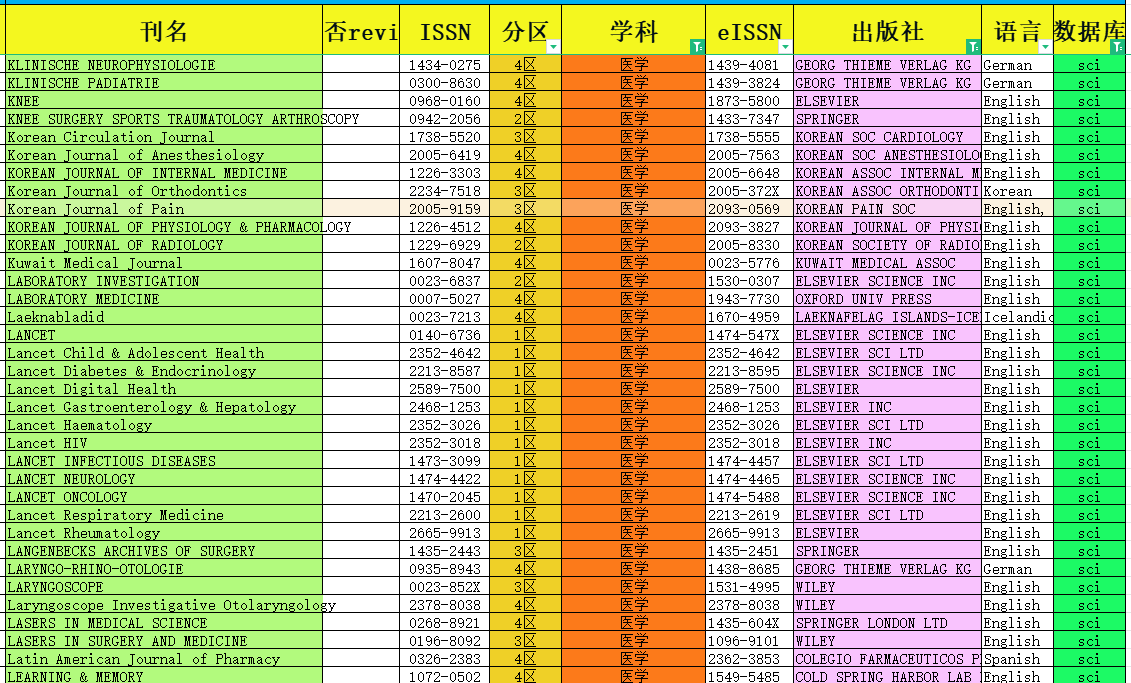Select the Korean Journal of Pain cell

click(x=164, y=209)
